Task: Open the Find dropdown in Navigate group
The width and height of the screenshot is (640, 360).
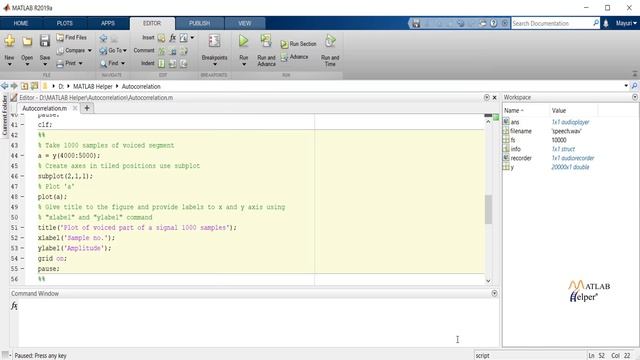Action: (x=113, y=63)
